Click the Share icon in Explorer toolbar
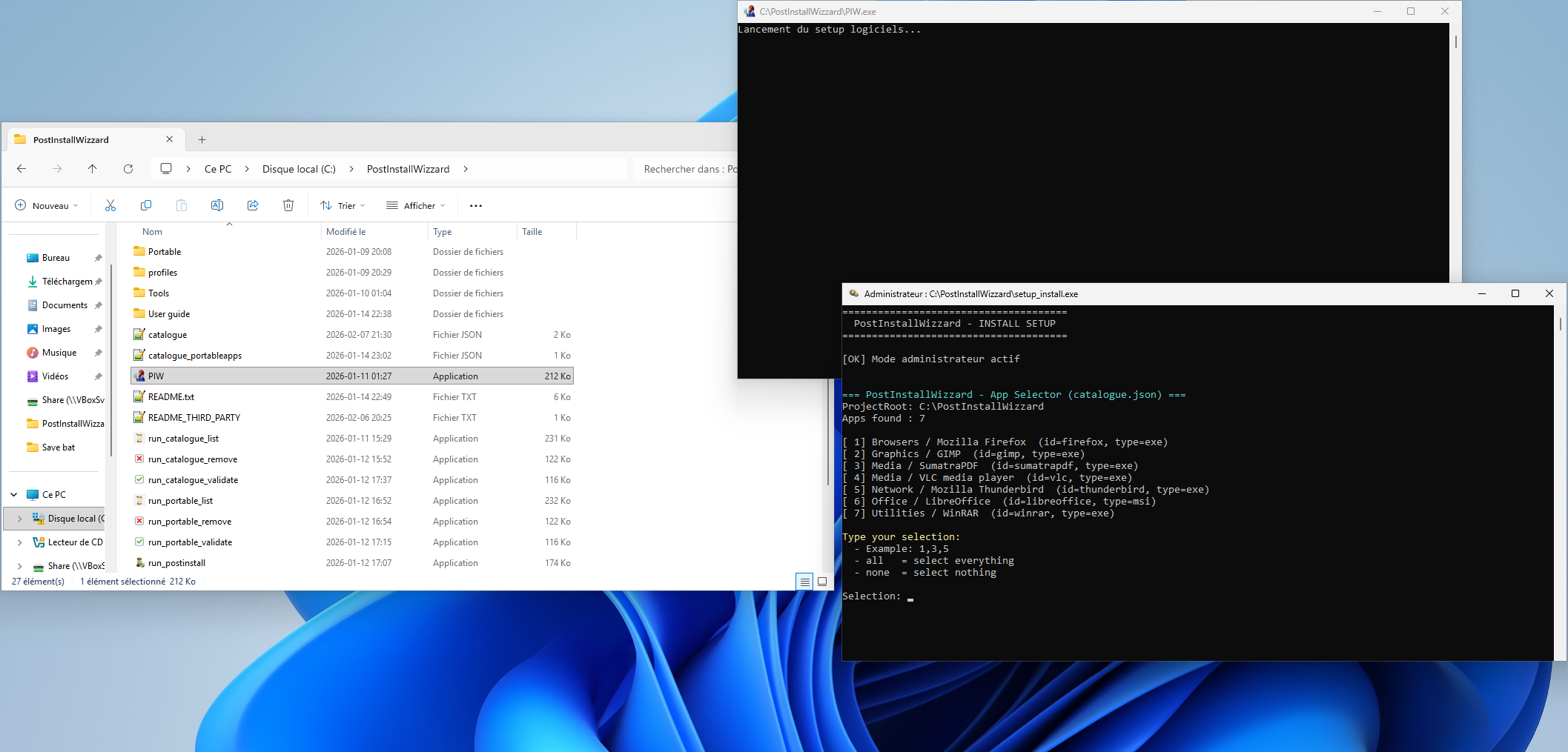The width and height of the screenshot is (1568, 752). coord(253,205)
